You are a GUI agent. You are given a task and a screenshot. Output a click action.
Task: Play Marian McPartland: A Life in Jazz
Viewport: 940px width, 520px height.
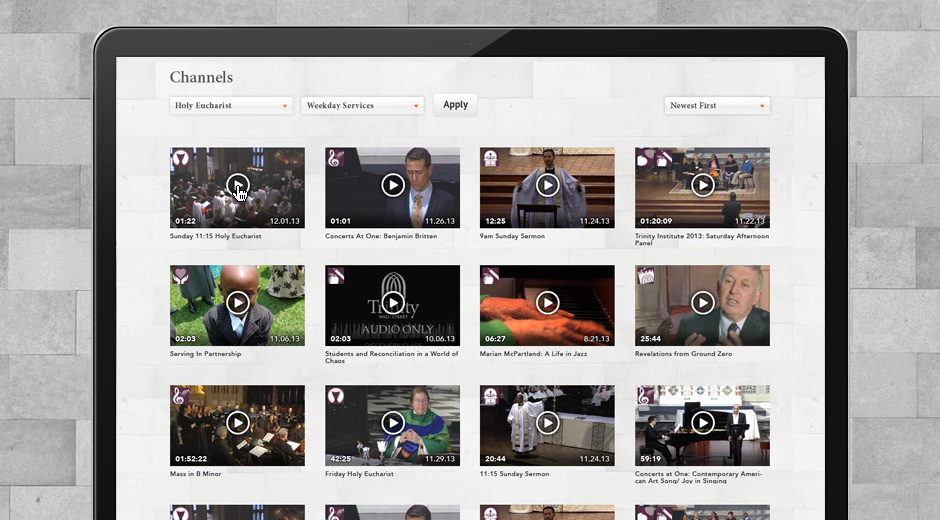(x=547, y=302)
